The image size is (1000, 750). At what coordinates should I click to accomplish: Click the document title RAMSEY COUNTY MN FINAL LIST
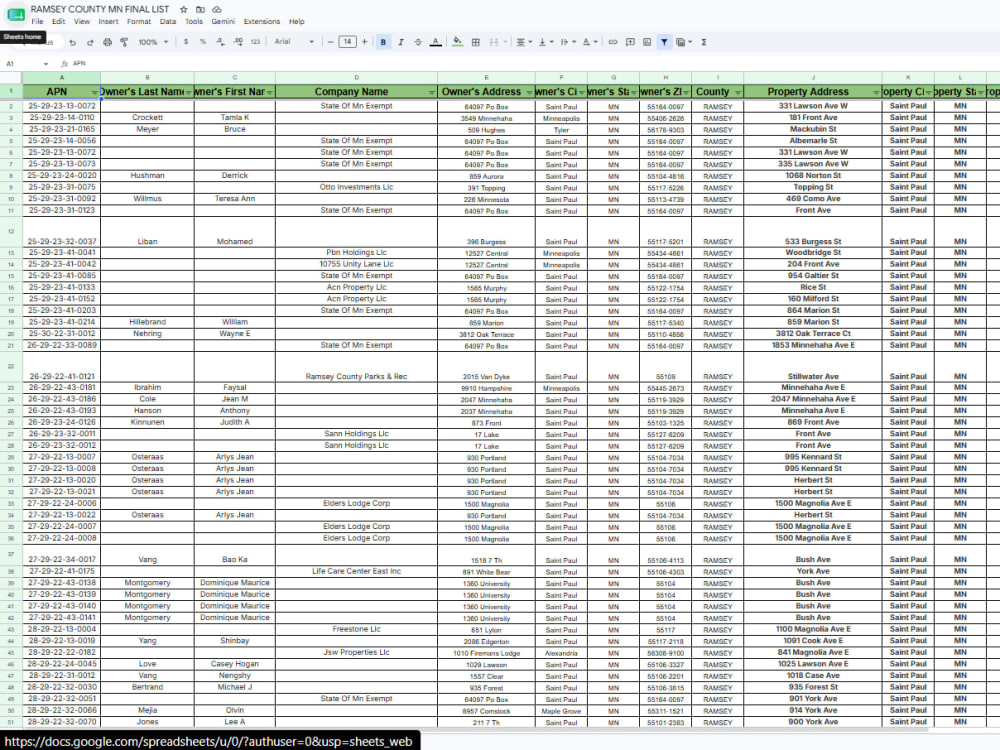[100, 10]
